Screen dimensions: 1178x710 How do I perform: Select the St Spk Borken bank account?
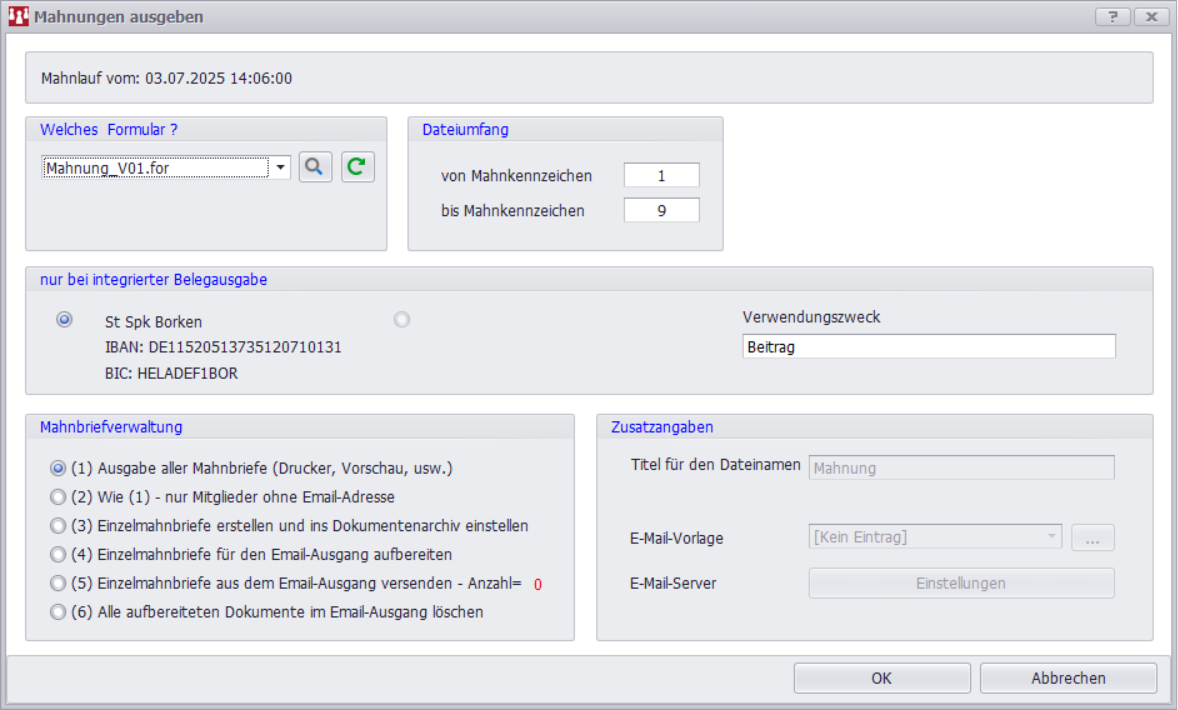65,320
